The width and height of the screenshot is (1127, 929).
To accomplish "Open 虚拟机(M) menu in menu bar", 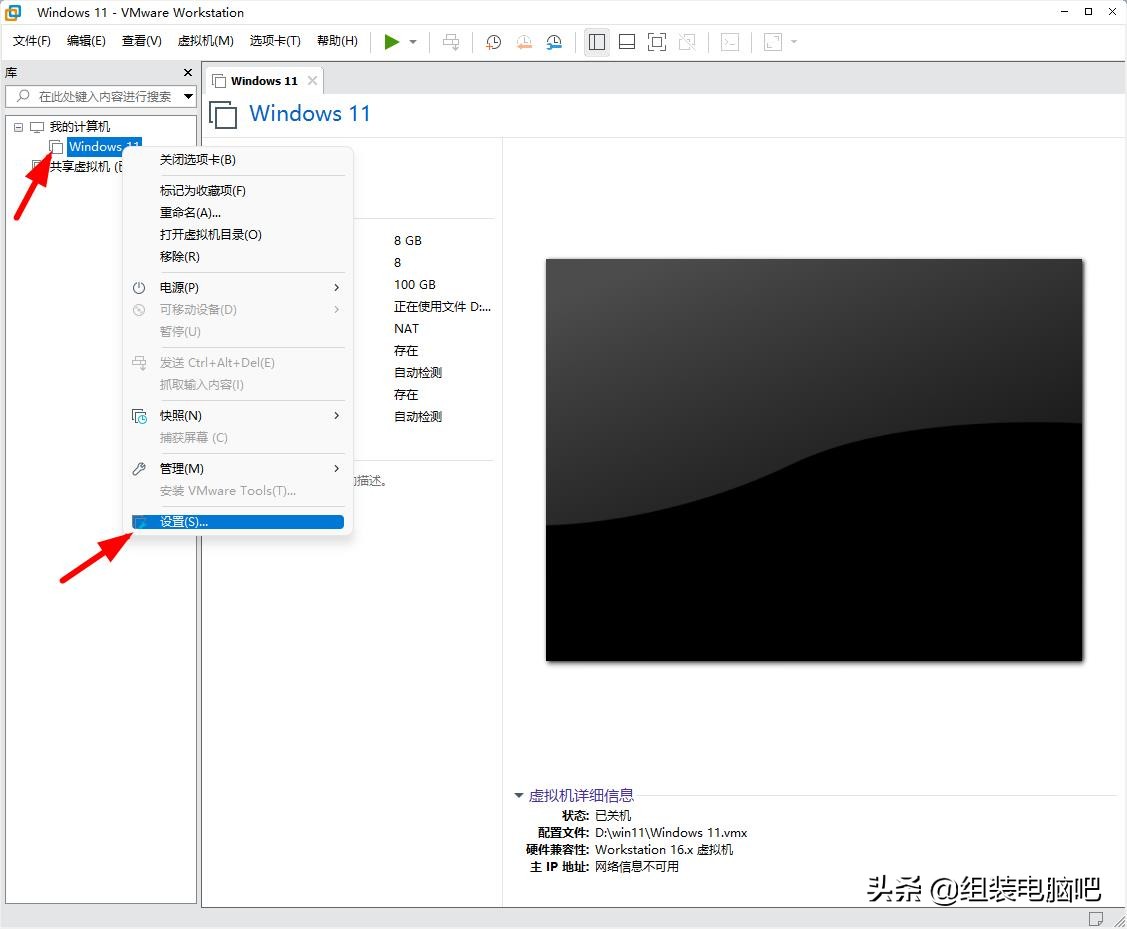I will [x=205, y=41].
